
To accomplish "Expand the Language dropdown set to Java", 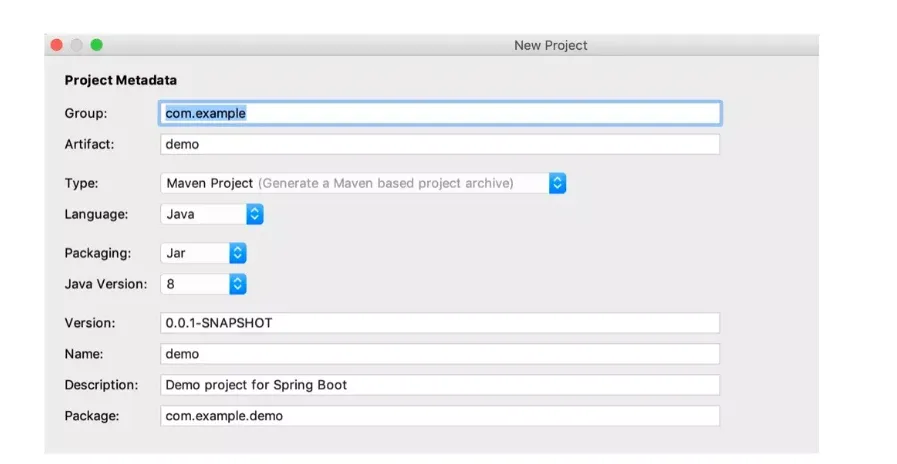I will click(212, 214).
